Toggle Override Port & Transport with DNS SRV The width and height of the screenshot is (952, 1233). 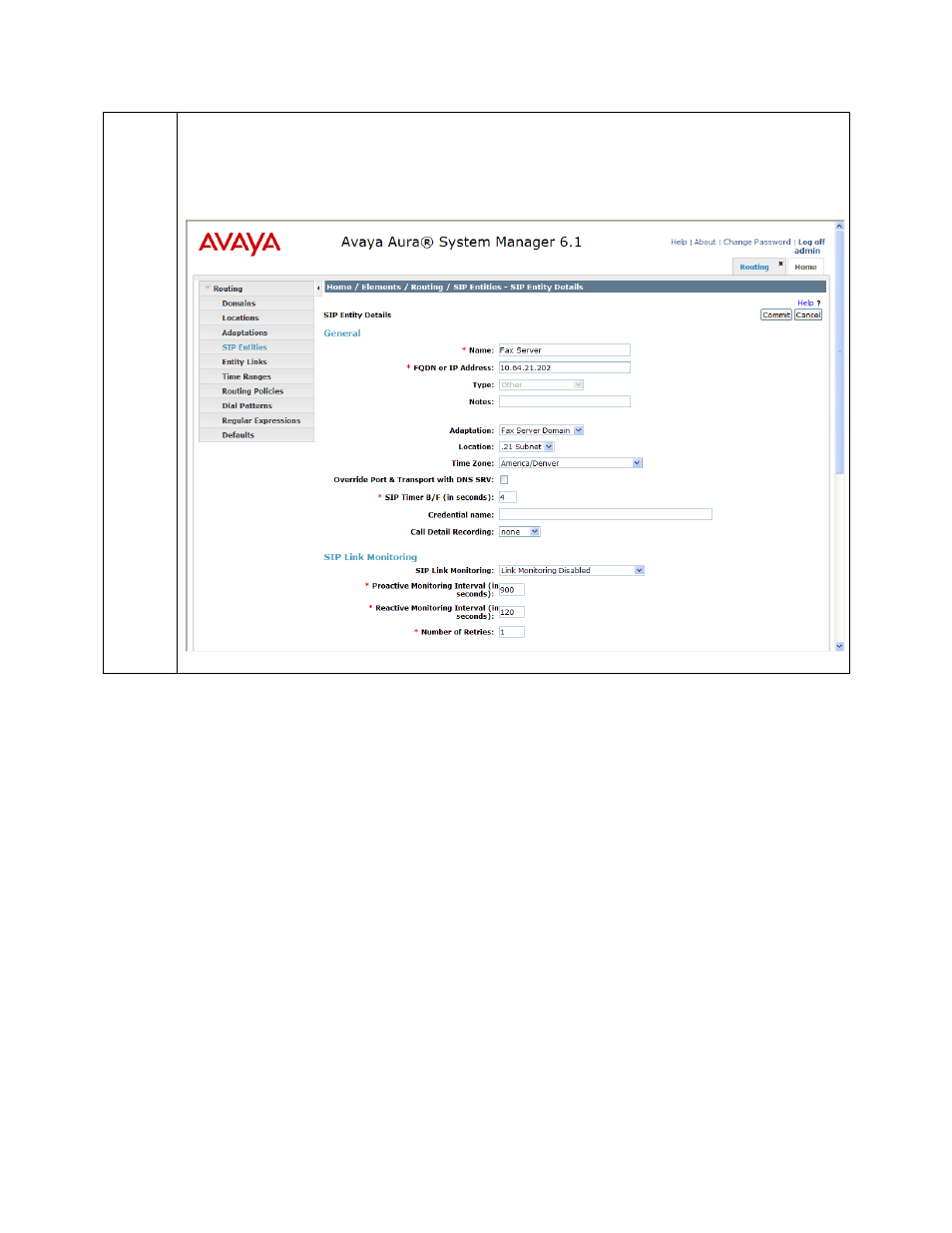504,480
